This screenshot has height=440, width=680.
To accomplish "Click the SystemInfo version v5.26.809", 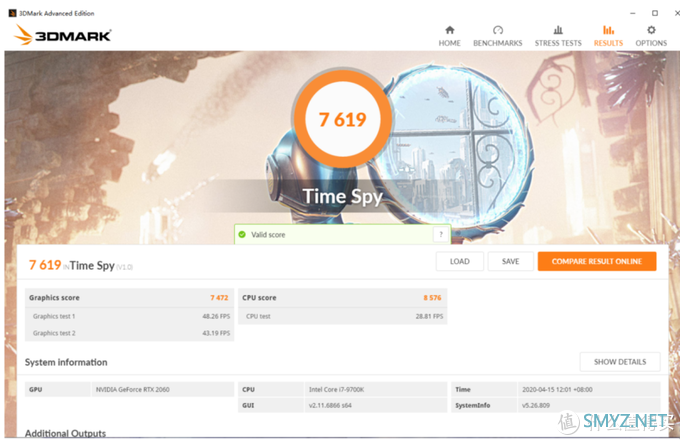I will click(536, 406).
